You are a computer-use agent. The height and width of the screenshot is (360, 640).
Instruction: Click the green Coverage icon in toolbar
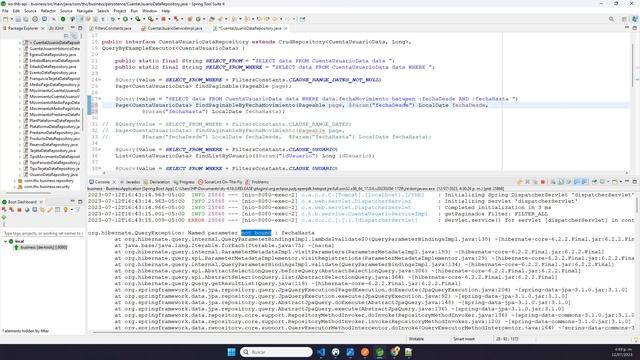pyautogui.click(x=138, y=19)
